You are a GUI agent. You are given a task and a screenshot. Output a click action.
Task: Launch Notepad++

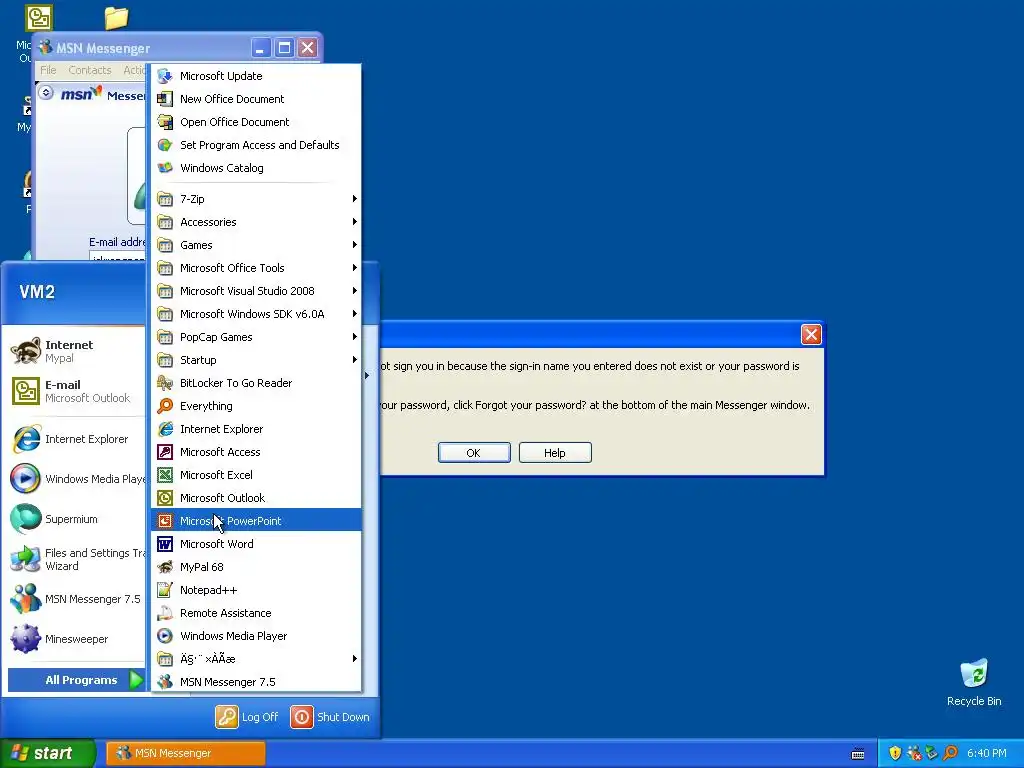256,590
